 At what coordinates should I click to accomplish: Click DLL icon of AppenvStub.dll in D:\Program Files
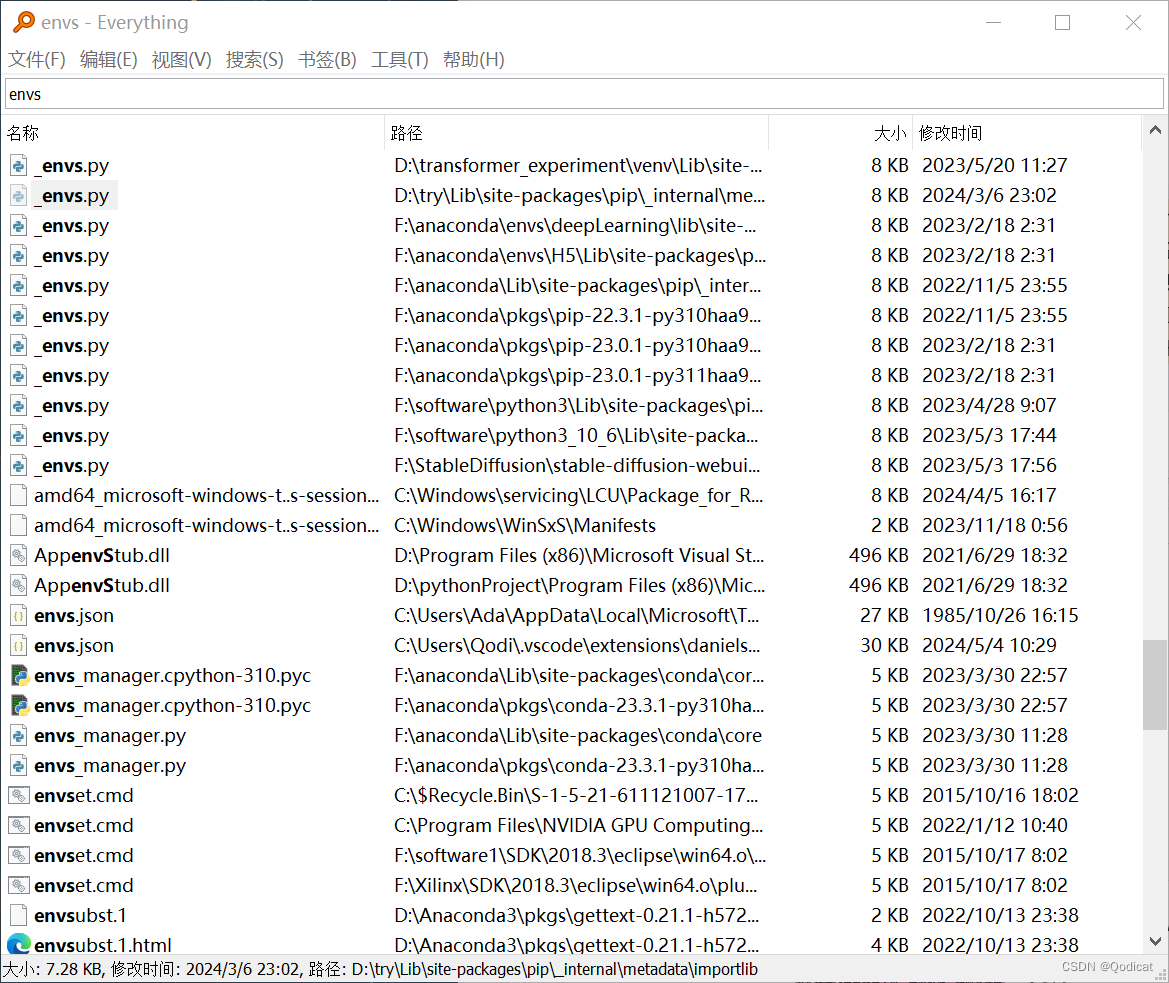pyautogui.click(x=19, y=555)
